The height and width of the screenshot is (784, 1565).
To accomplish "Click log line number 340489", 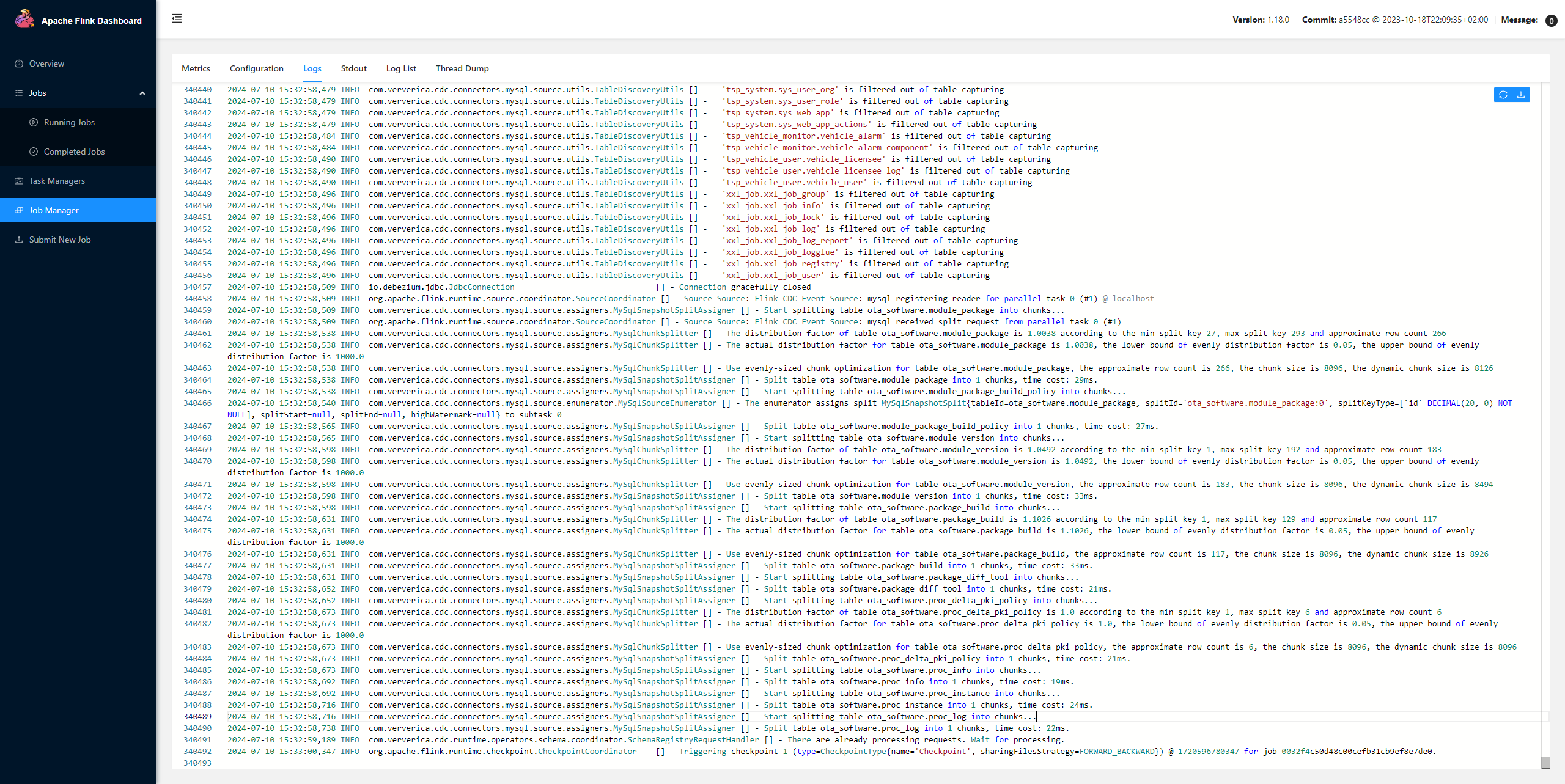I will coord(197,716).
